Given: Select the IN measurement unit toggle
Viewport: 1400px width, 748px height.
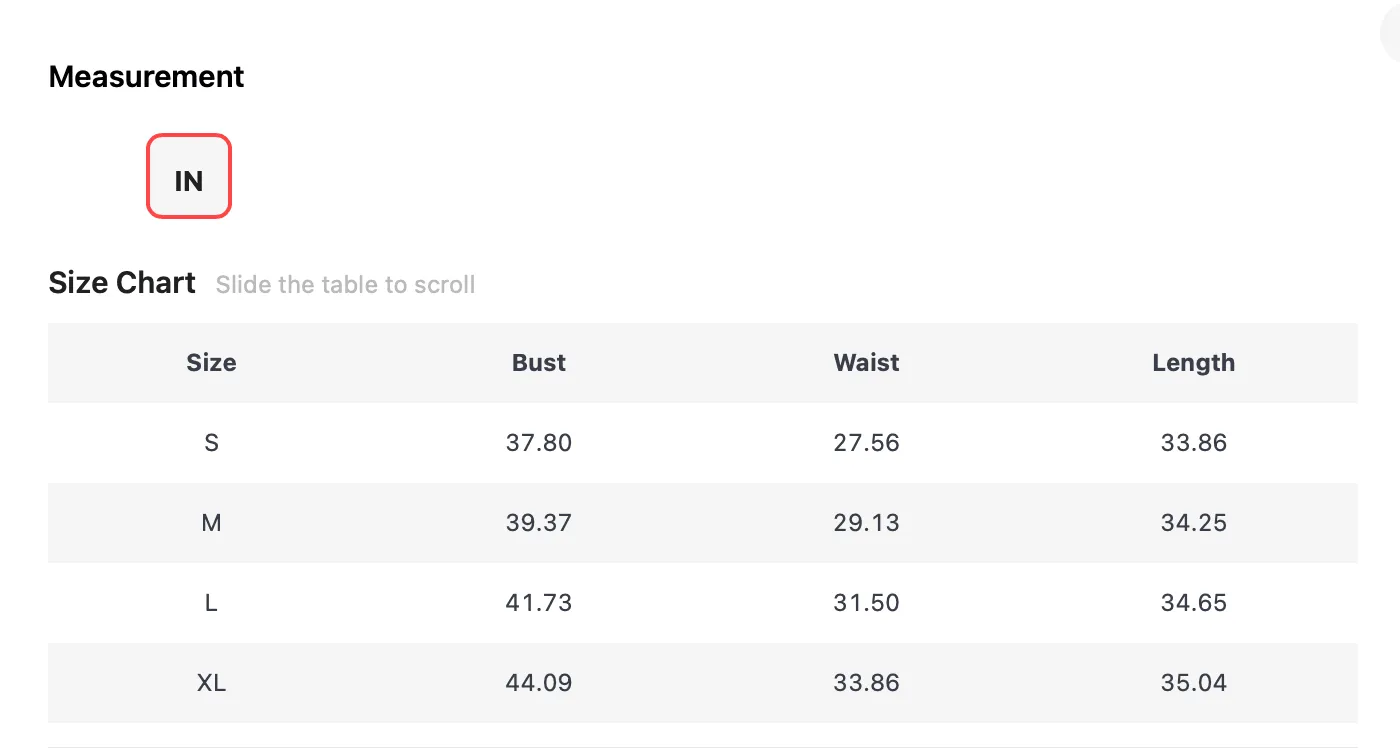Looking at the screenshot, I should coord(189,176).
